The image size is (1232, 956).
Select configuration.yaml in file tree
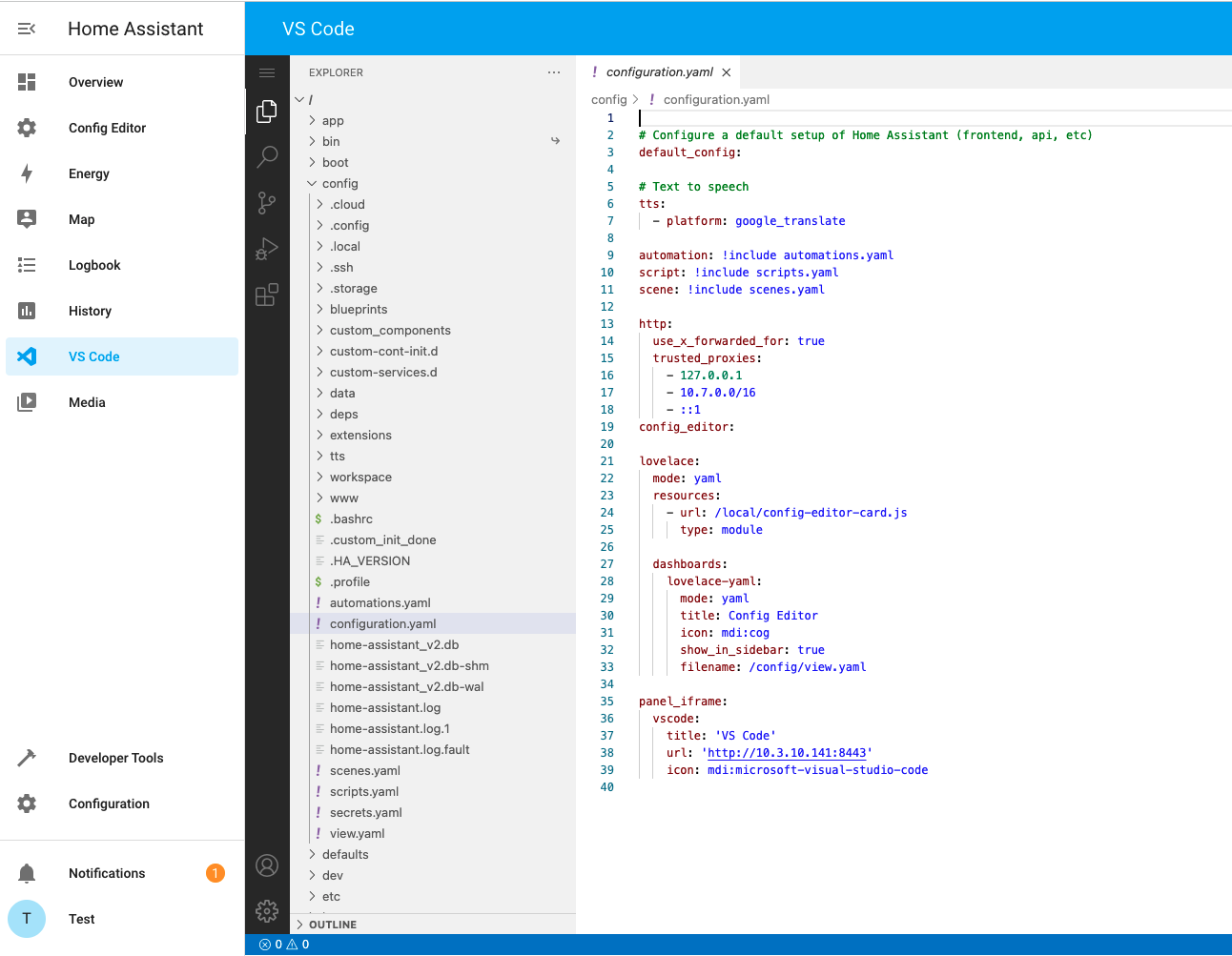point(433,623)
